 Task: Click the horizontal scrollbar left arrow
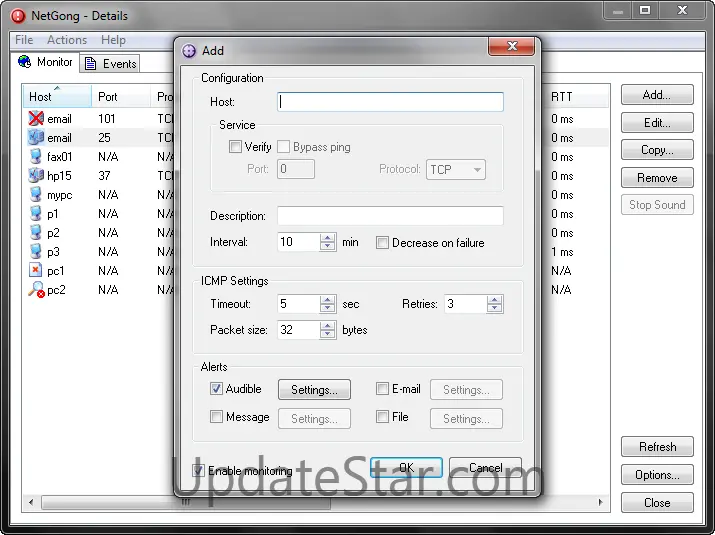(31, 502)
